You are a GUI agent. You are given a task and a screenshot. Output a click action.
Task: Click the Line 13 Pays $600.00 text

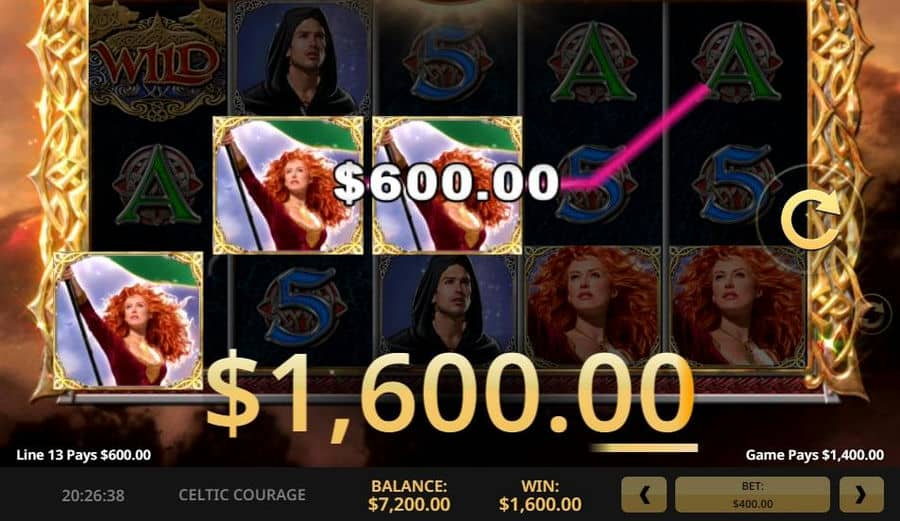click(84, 455)
